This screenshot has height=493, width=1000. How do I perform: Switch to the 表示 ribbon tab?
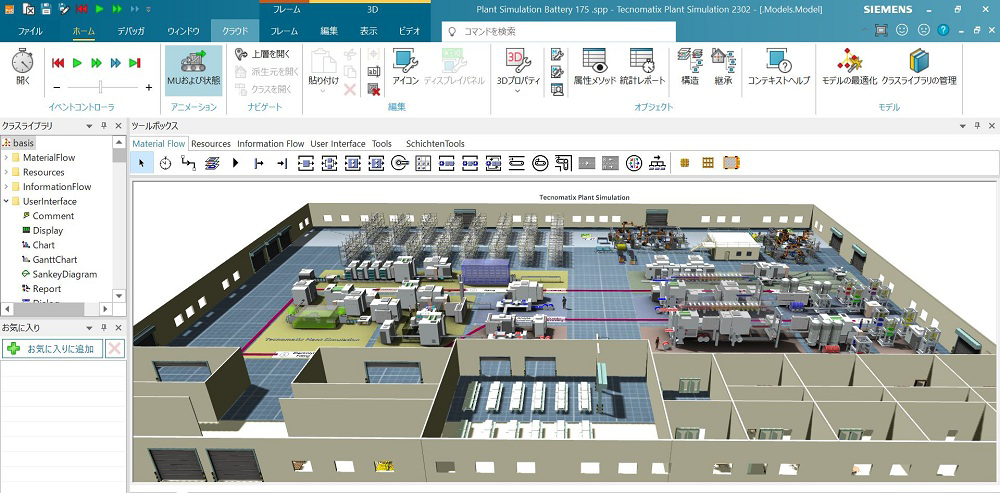[368, 31]
